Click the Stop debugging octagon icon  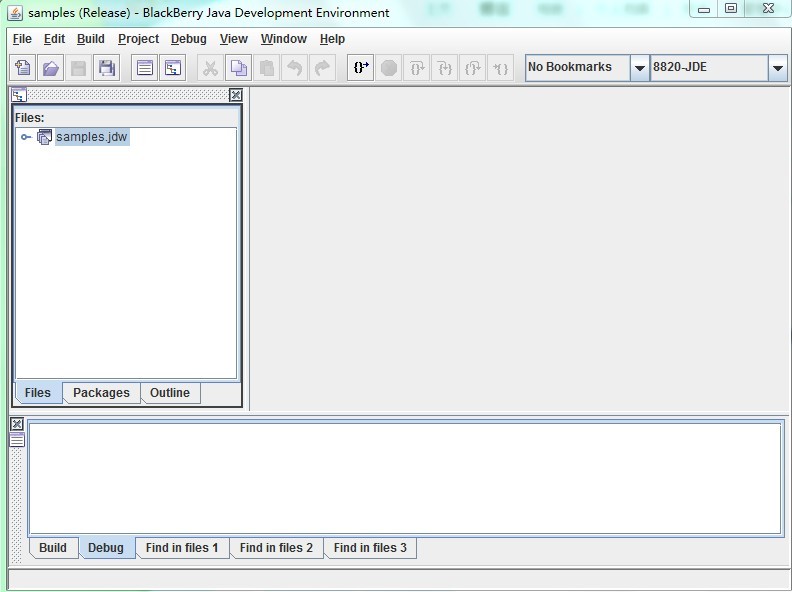point(388,68)
